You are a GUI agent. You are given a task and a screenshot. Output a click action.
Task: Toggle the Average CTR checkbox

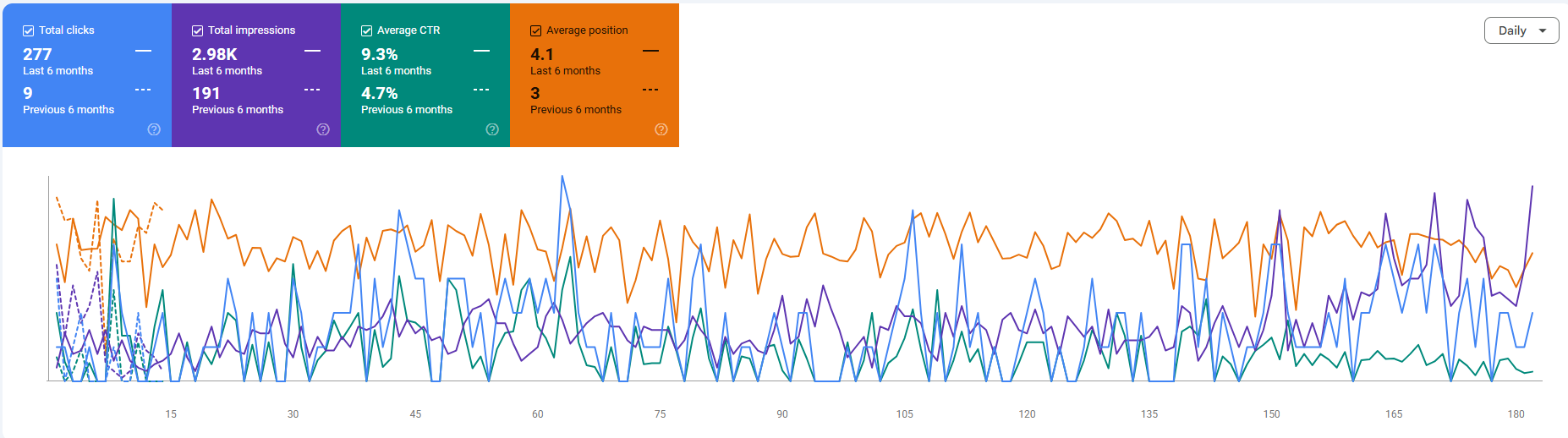[x=366, y=30]
